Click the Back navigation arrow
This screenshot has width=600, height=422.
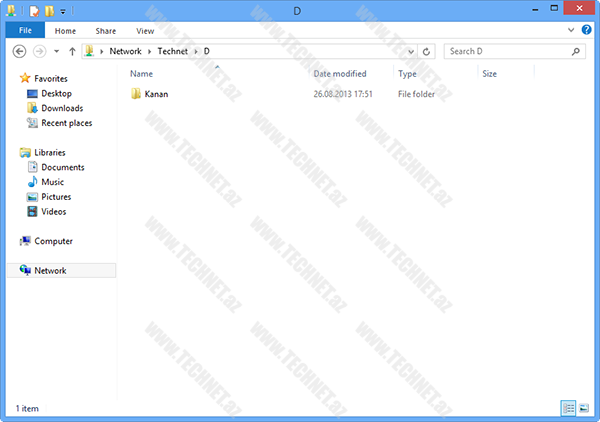[19, 51]
